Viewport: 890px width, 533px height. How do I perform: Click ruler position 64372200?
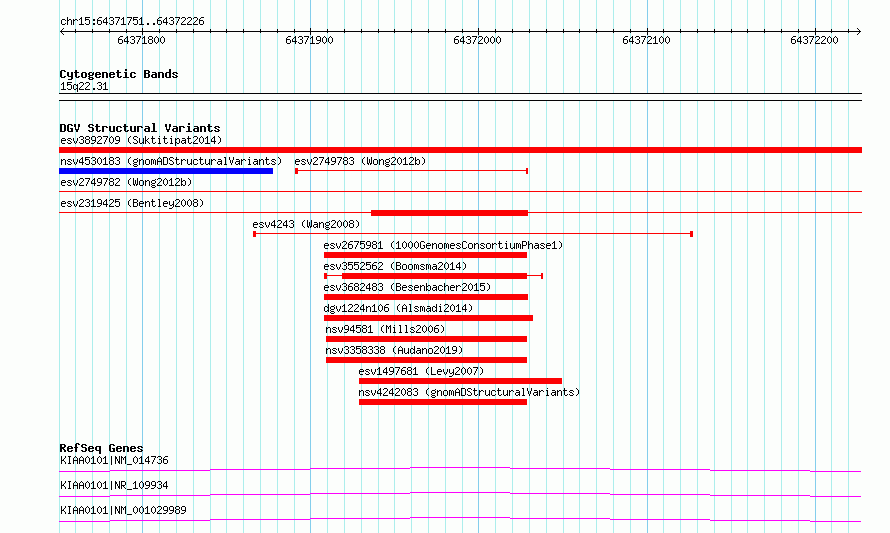click(x=814, y=40)
